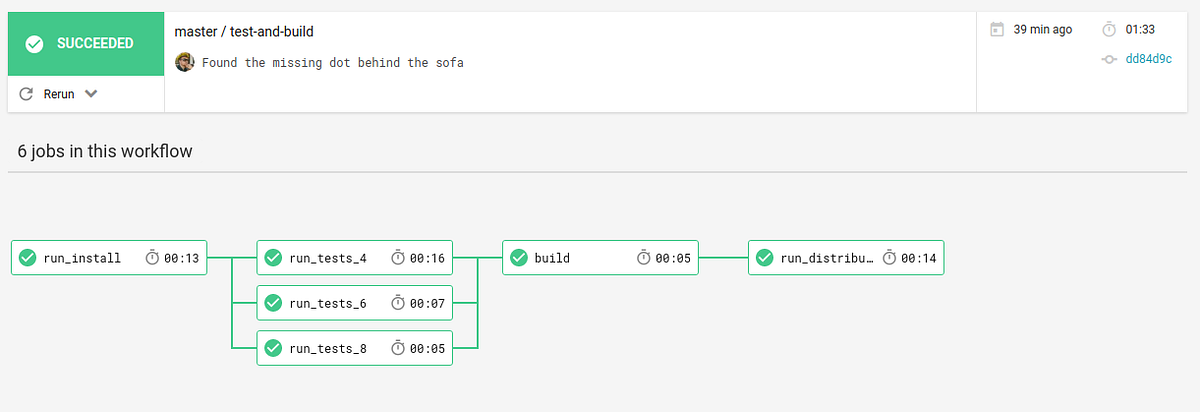
Task: Click the success check icon on run_tests_4
Action: point(273,258)
